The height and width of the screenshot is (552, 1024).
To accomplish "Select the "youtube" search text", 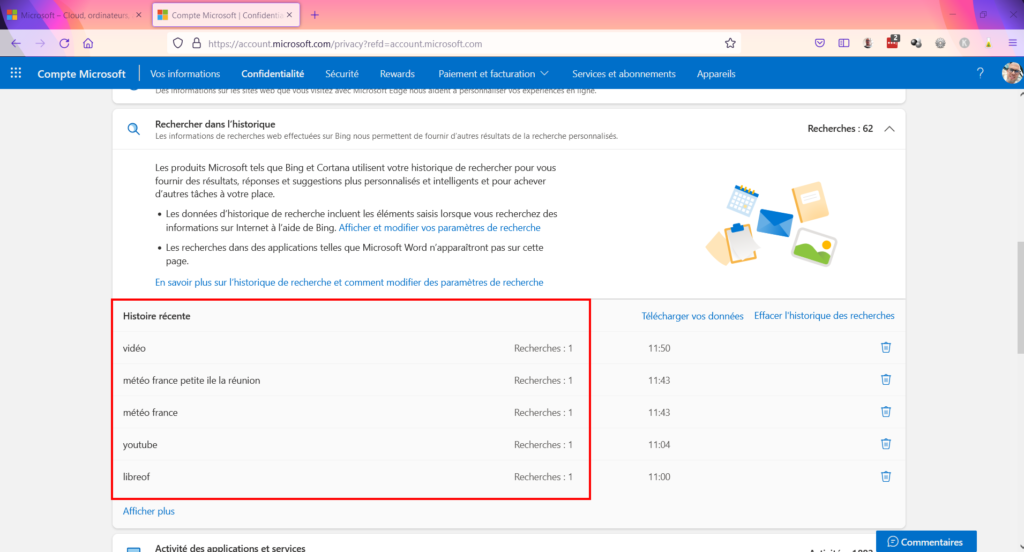I will pos(140,445).
